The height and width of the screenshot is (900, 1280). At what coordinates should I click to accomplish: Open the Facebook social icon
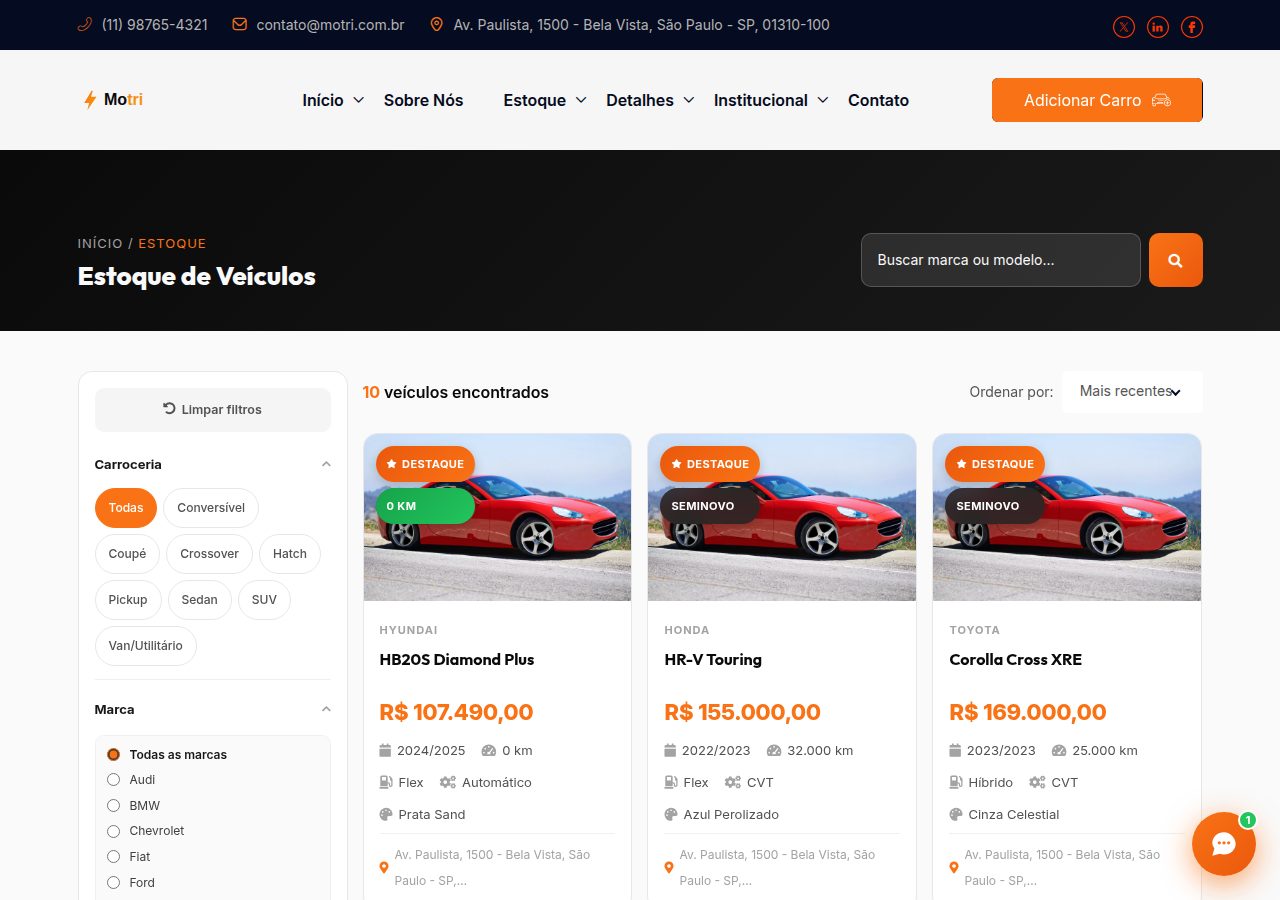1192,27
